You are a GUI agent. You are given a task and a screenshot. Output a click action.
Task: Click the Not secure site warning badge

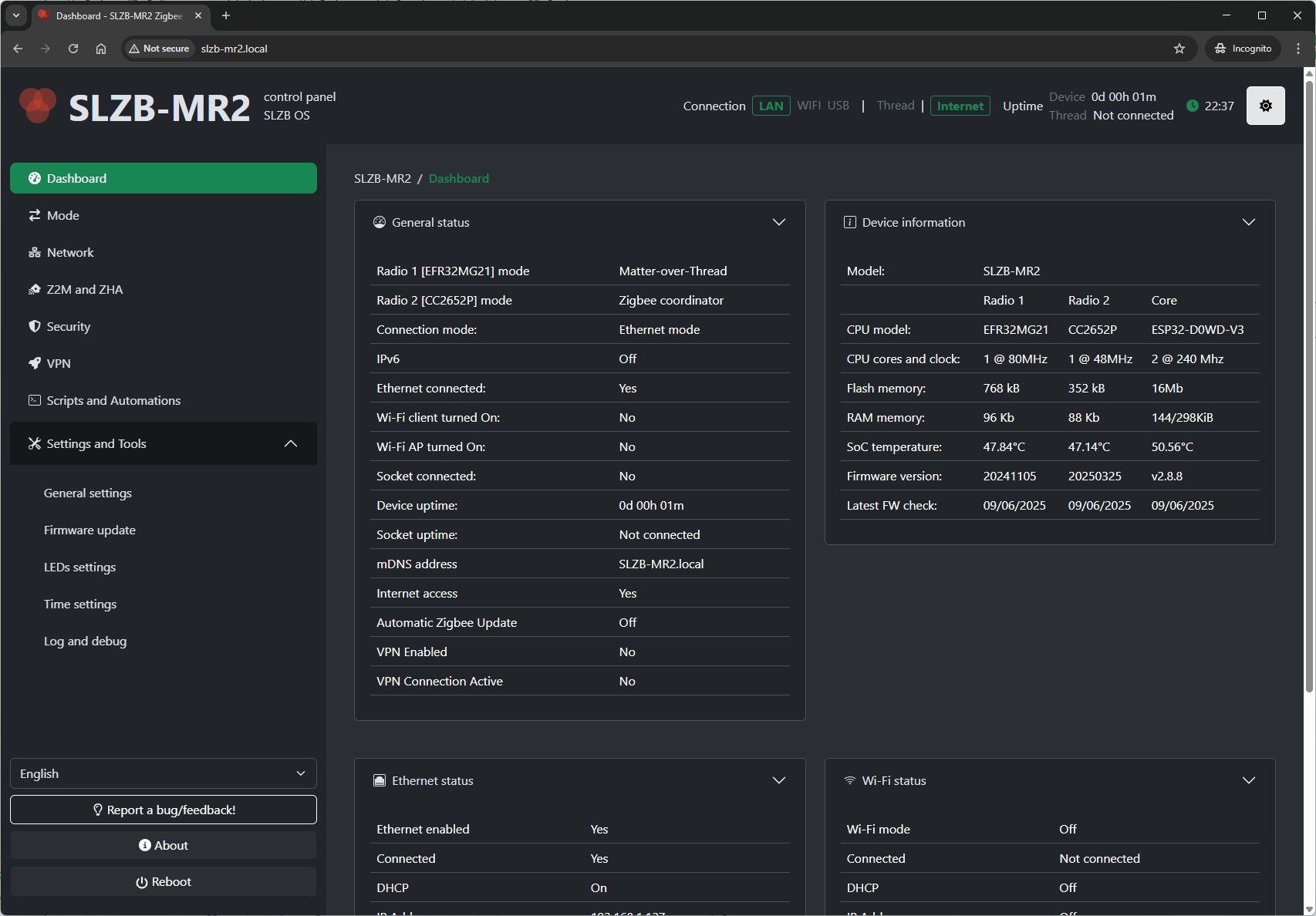pyautogui.click(x=159, y=49)
